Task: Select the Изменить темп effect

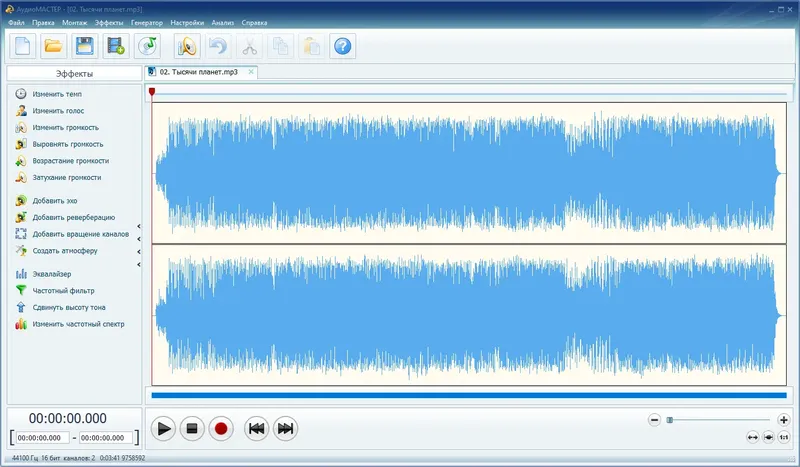Action: 48,94
